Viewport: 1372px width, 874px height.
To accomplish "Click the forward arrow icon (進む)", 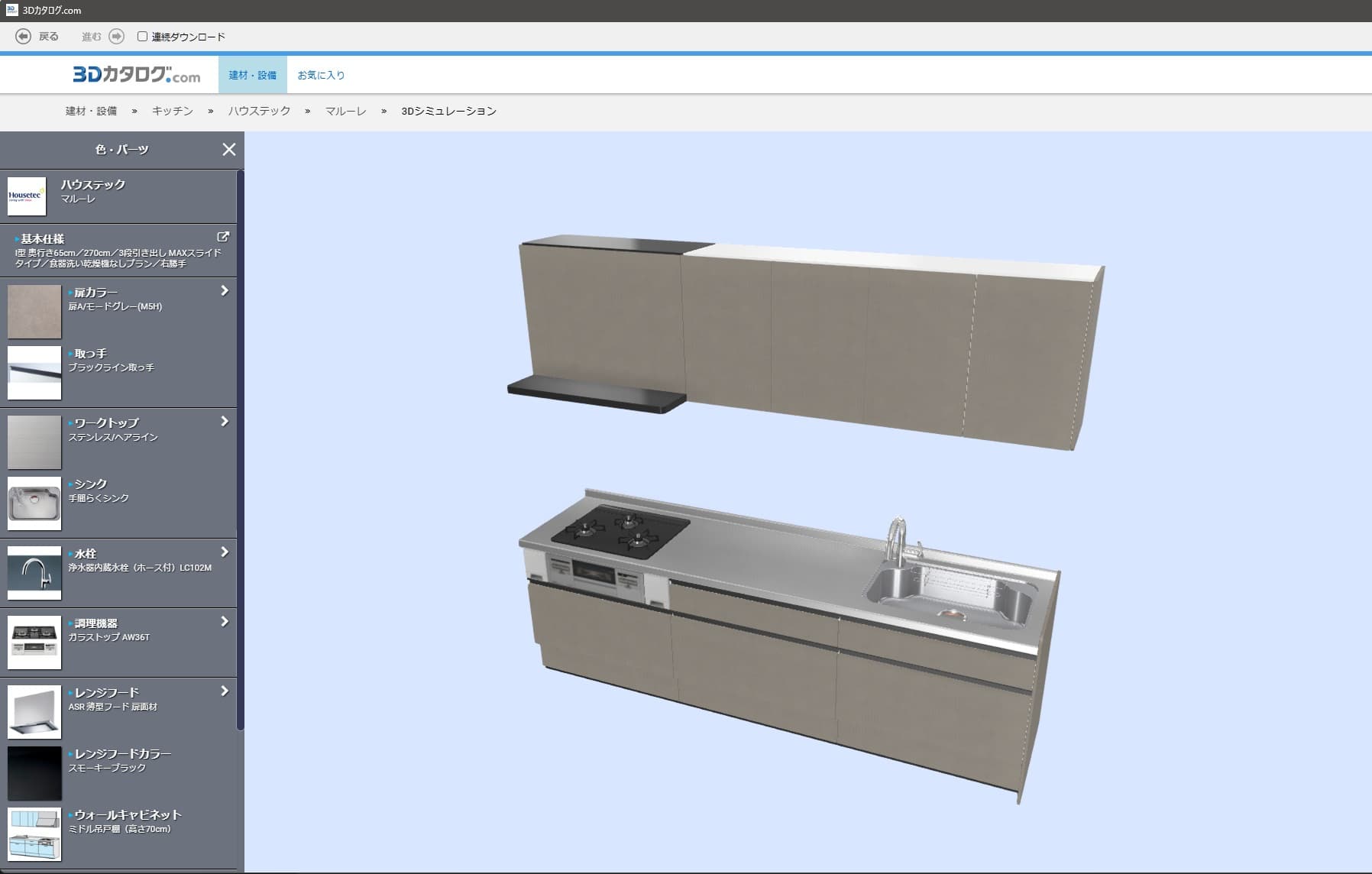I will 116,37.
